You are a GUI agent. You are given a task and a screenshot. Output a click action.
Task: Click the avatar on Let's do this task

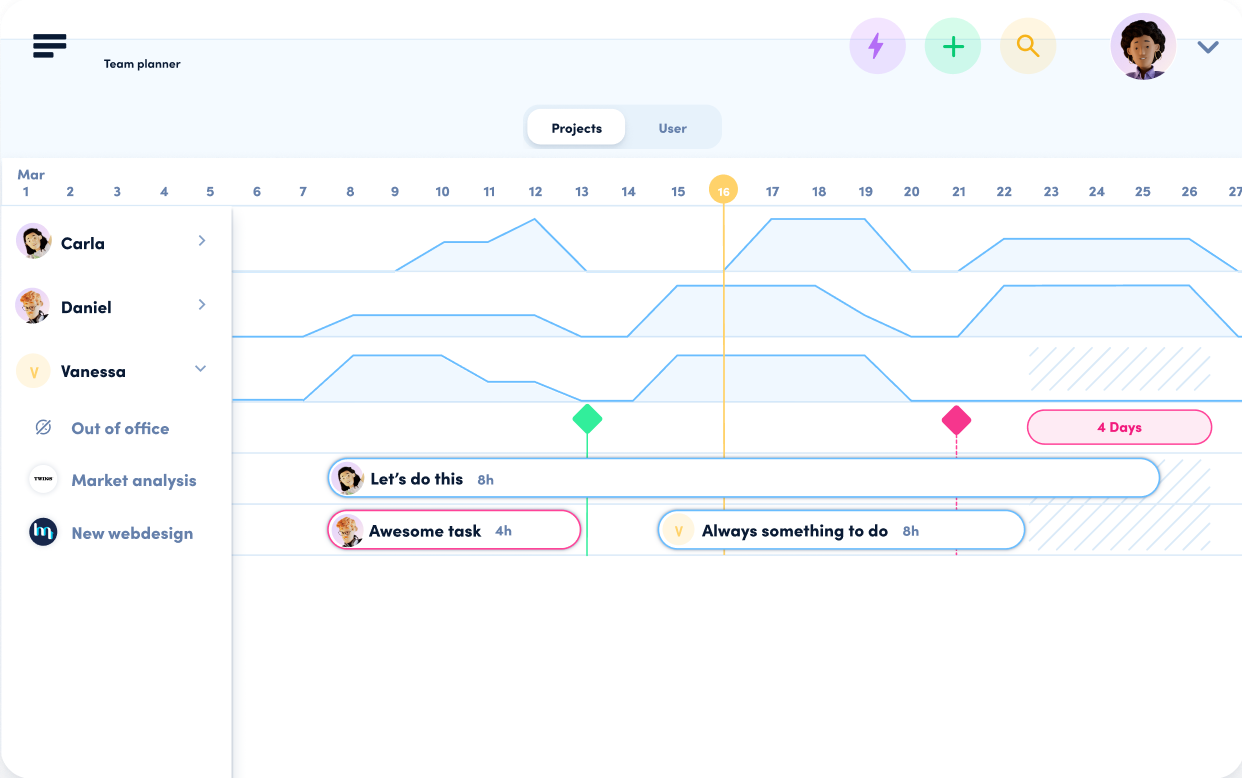(348, 479)
